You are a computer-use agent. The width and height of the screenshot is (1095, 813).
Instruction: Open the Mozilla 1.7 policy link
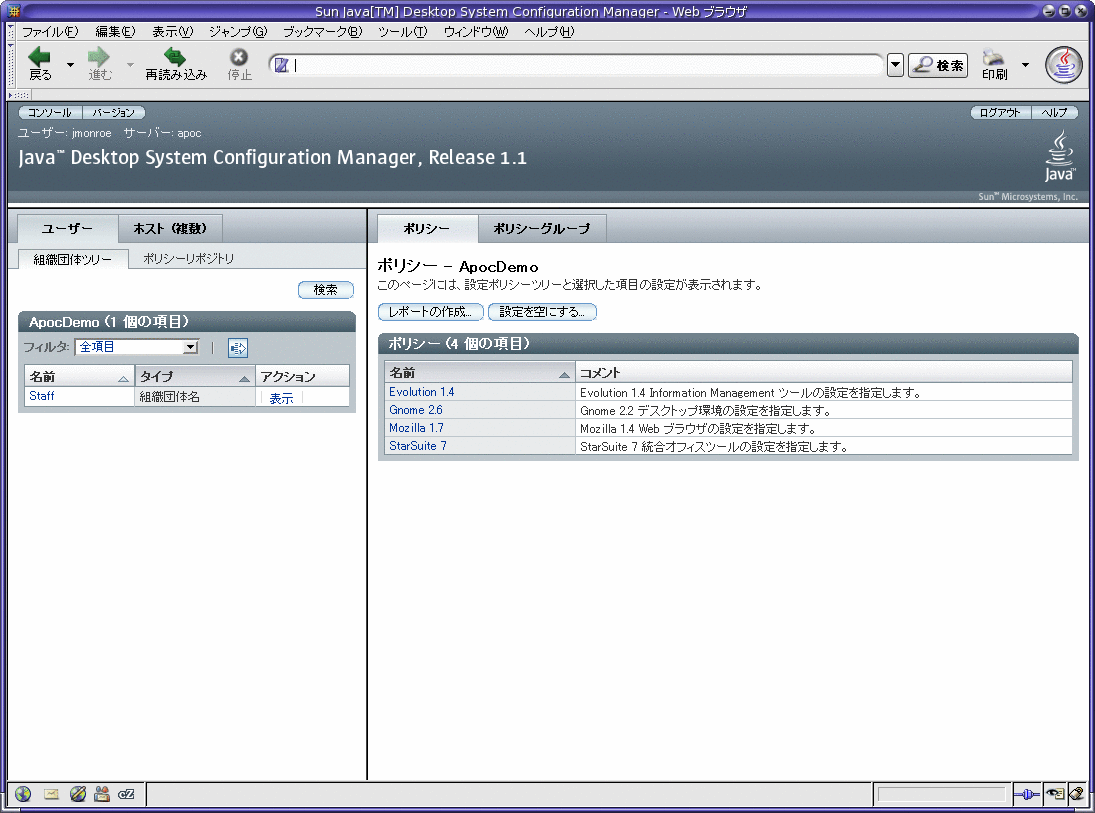(x=416, y=428)
